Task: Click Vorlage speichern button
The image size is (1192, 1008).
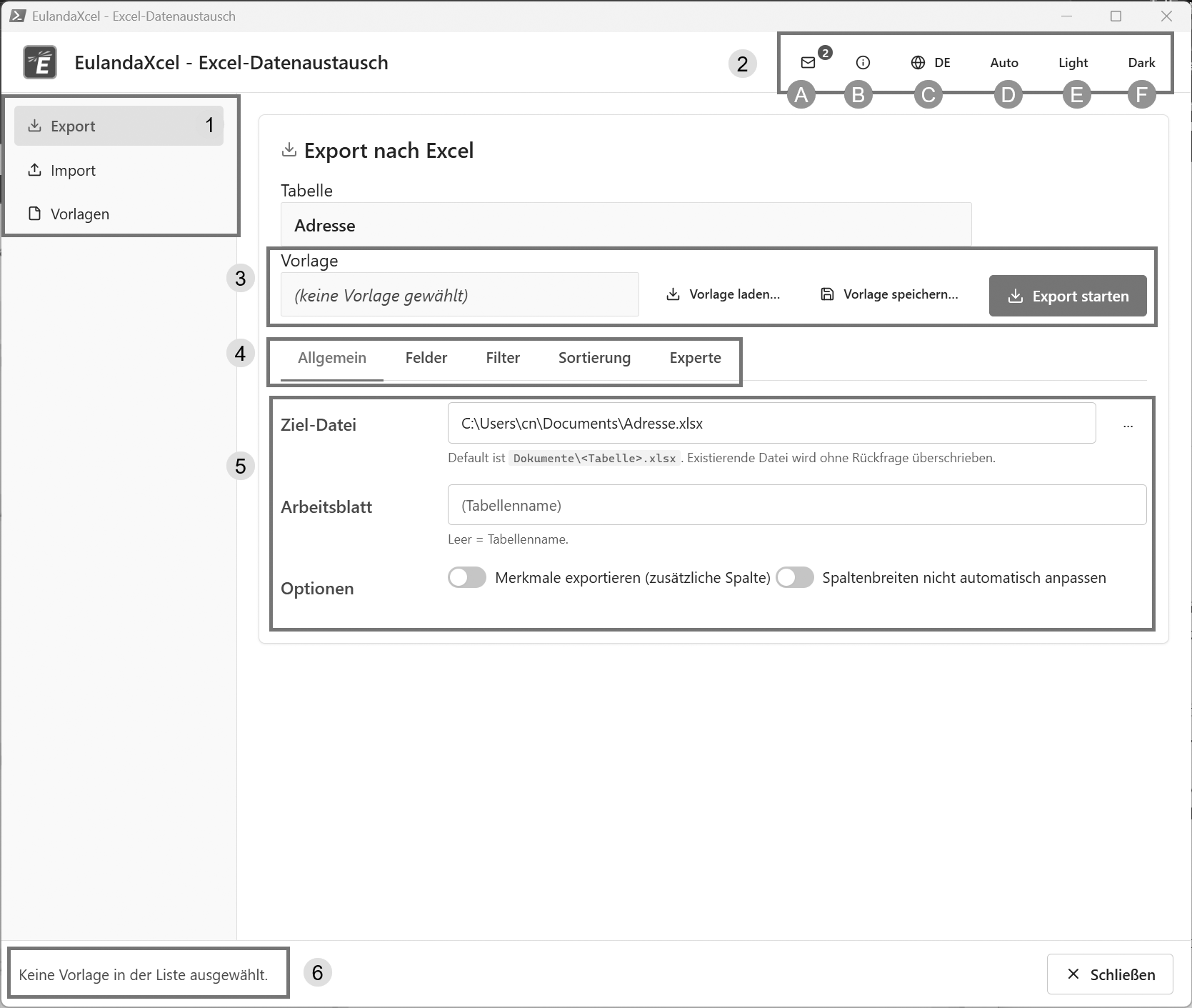Action: (x=889, y=294)
